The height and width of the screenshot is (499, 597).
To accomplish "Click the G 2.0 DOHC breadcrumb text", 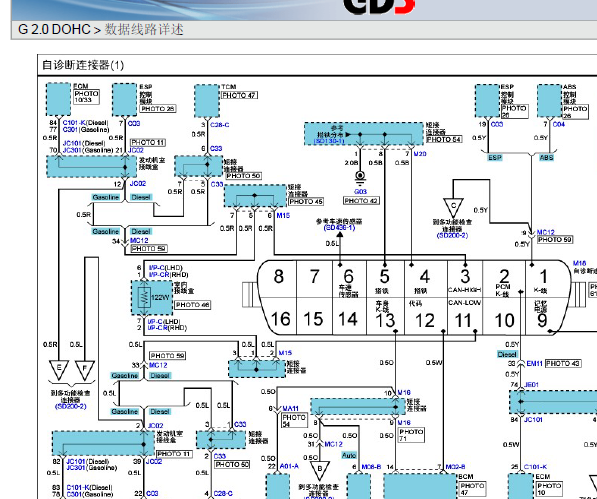I will point(54,29).
